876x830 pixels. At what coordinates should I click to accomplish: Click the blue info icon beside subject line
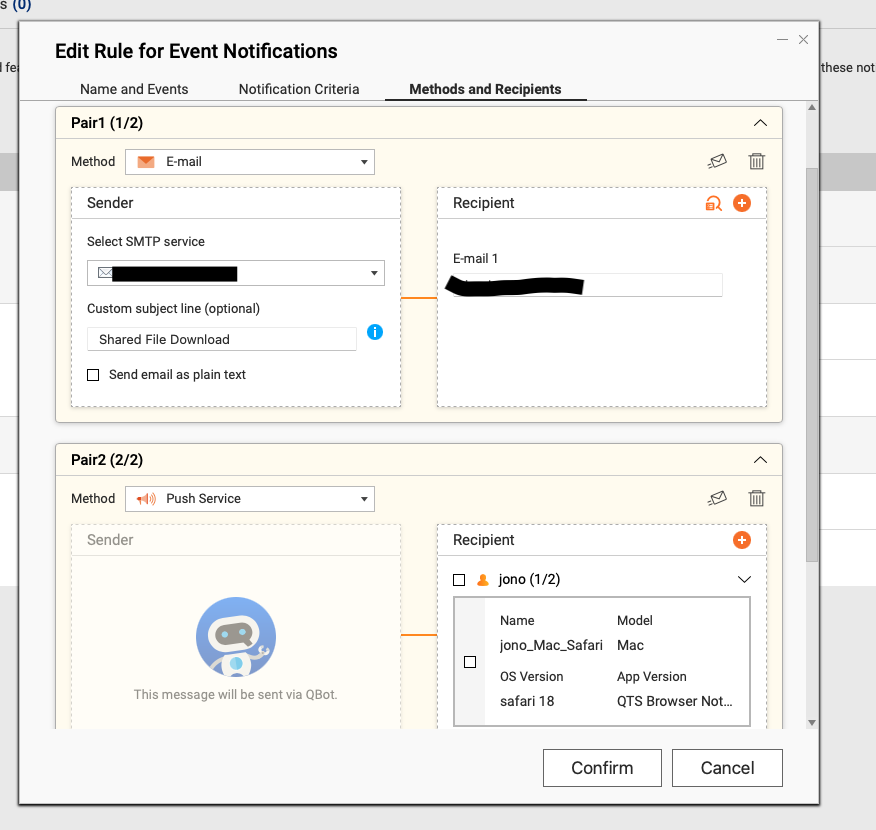[375, 332]
